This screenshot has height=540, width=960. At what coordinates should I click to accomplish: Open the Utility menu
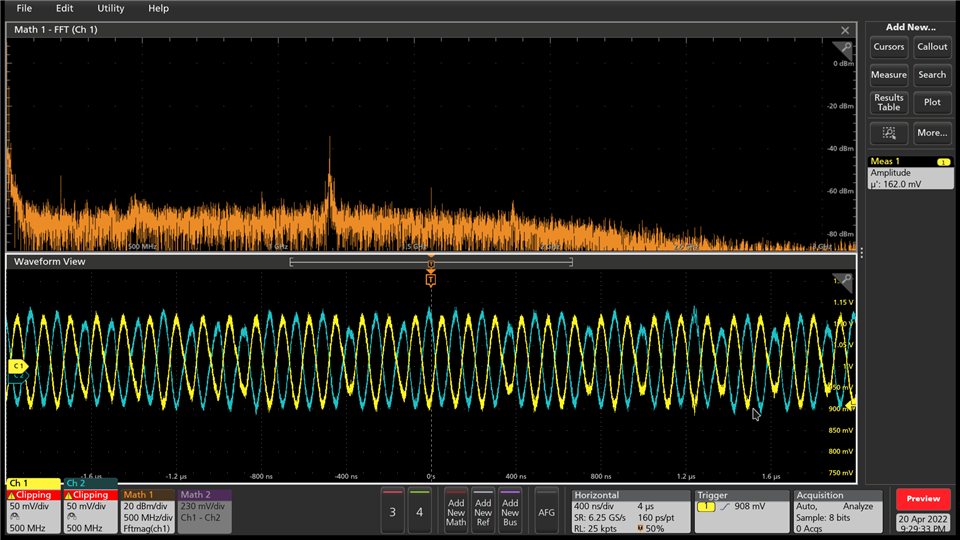click(x=110, y=8)
